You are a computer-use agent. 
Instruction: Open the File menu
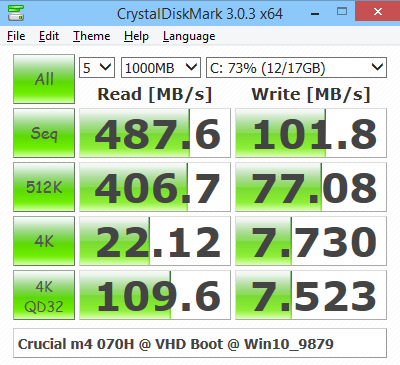click(16, 36)
